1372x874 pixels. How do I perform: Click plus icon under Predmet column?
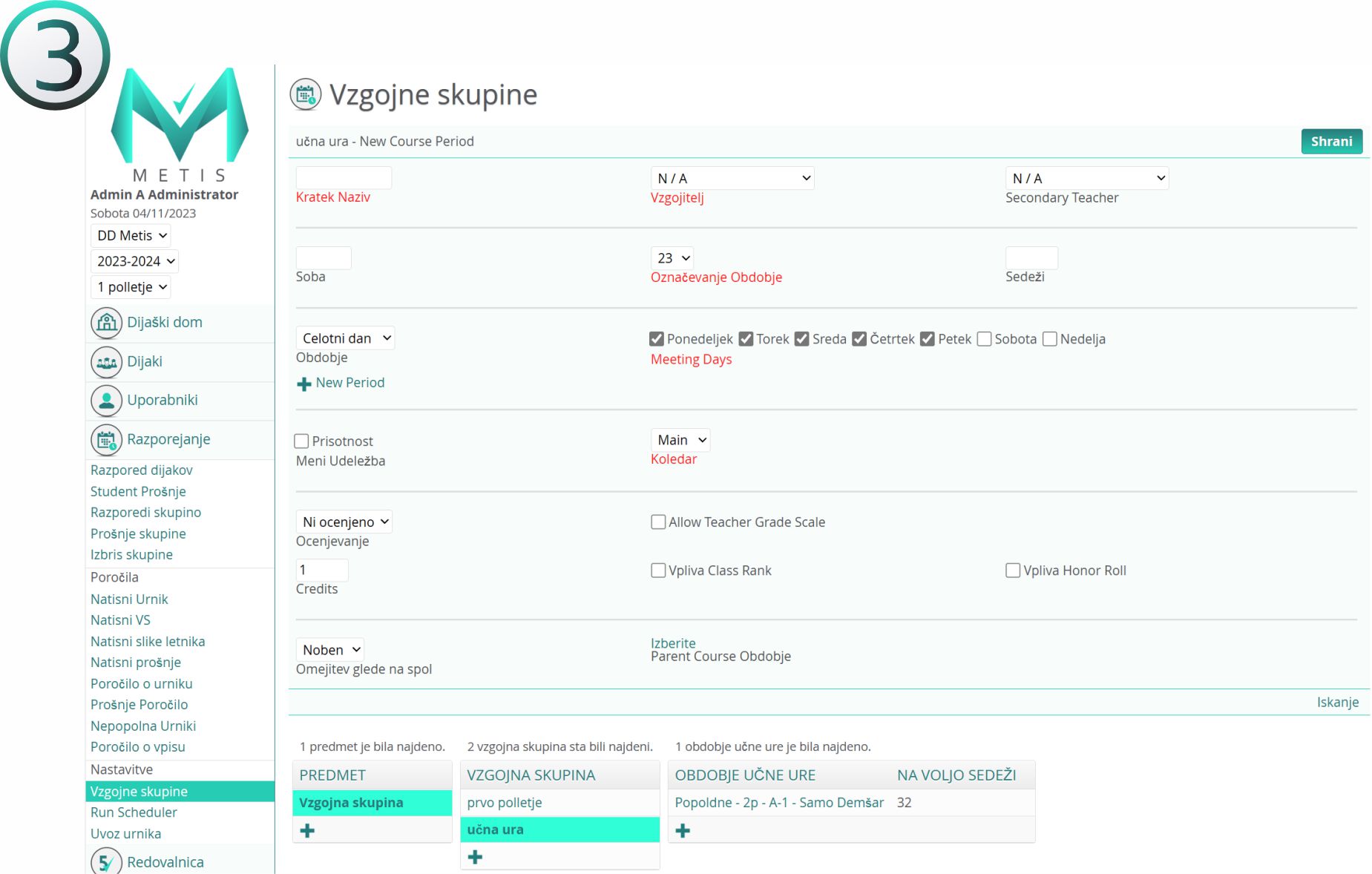[x=307, y=831]
